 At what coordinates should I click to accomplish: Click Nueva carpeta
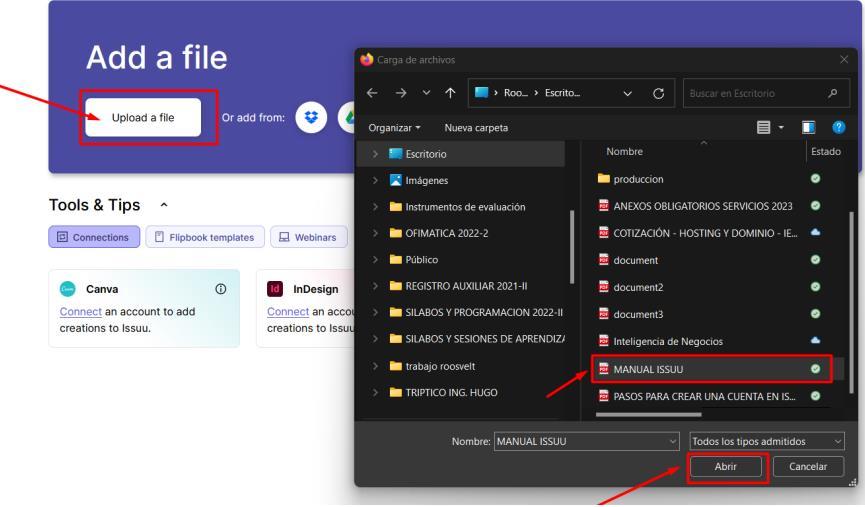[476, 127]
